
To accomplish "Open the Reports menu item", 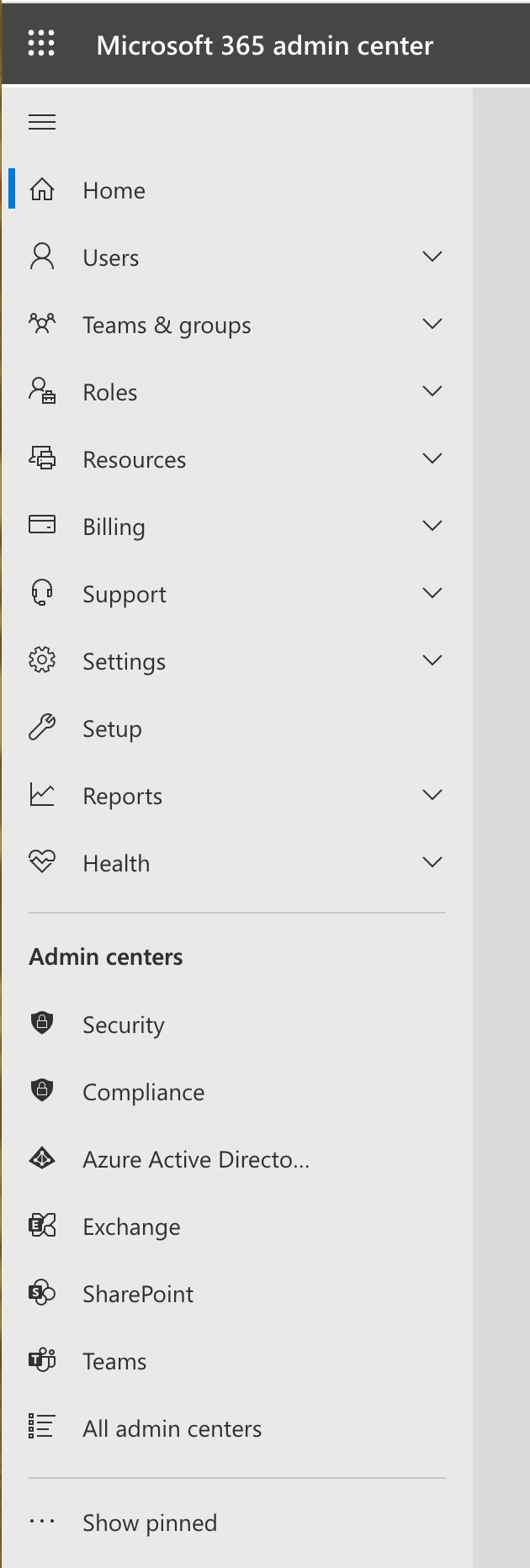I will click(x=122, y=796).
